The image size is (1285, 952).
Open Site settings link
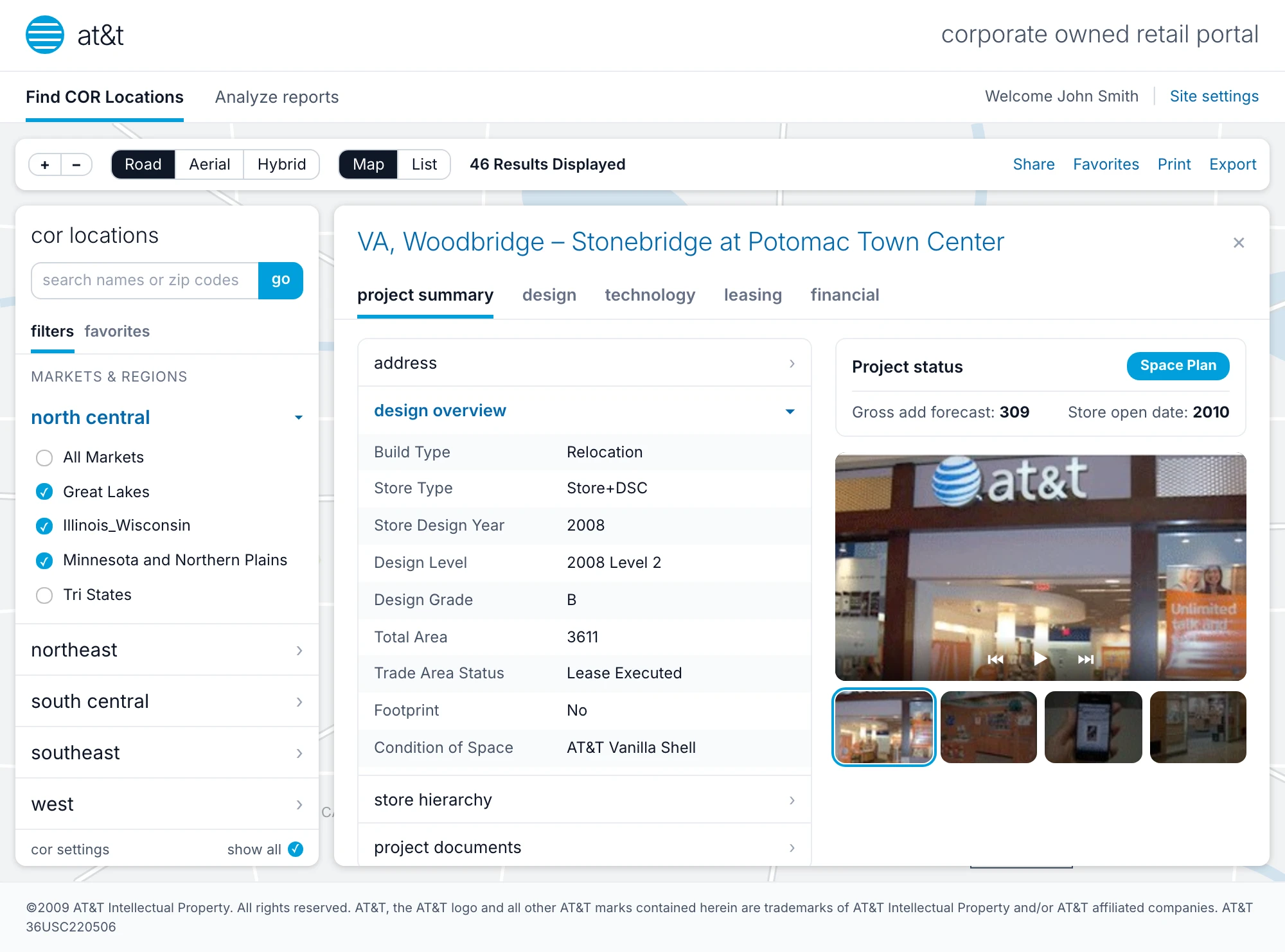1214,96
